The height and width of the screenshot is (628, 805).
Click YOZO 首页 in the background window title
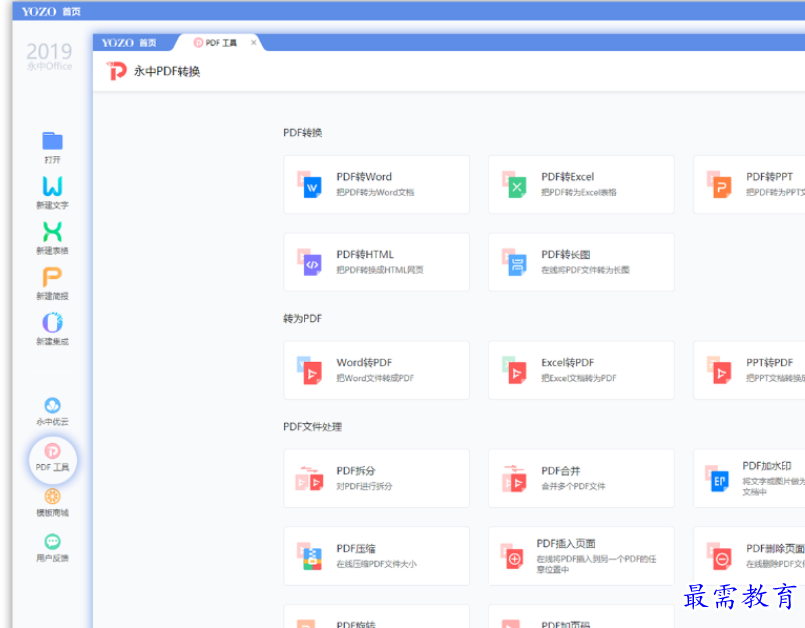tap(51, 11)
